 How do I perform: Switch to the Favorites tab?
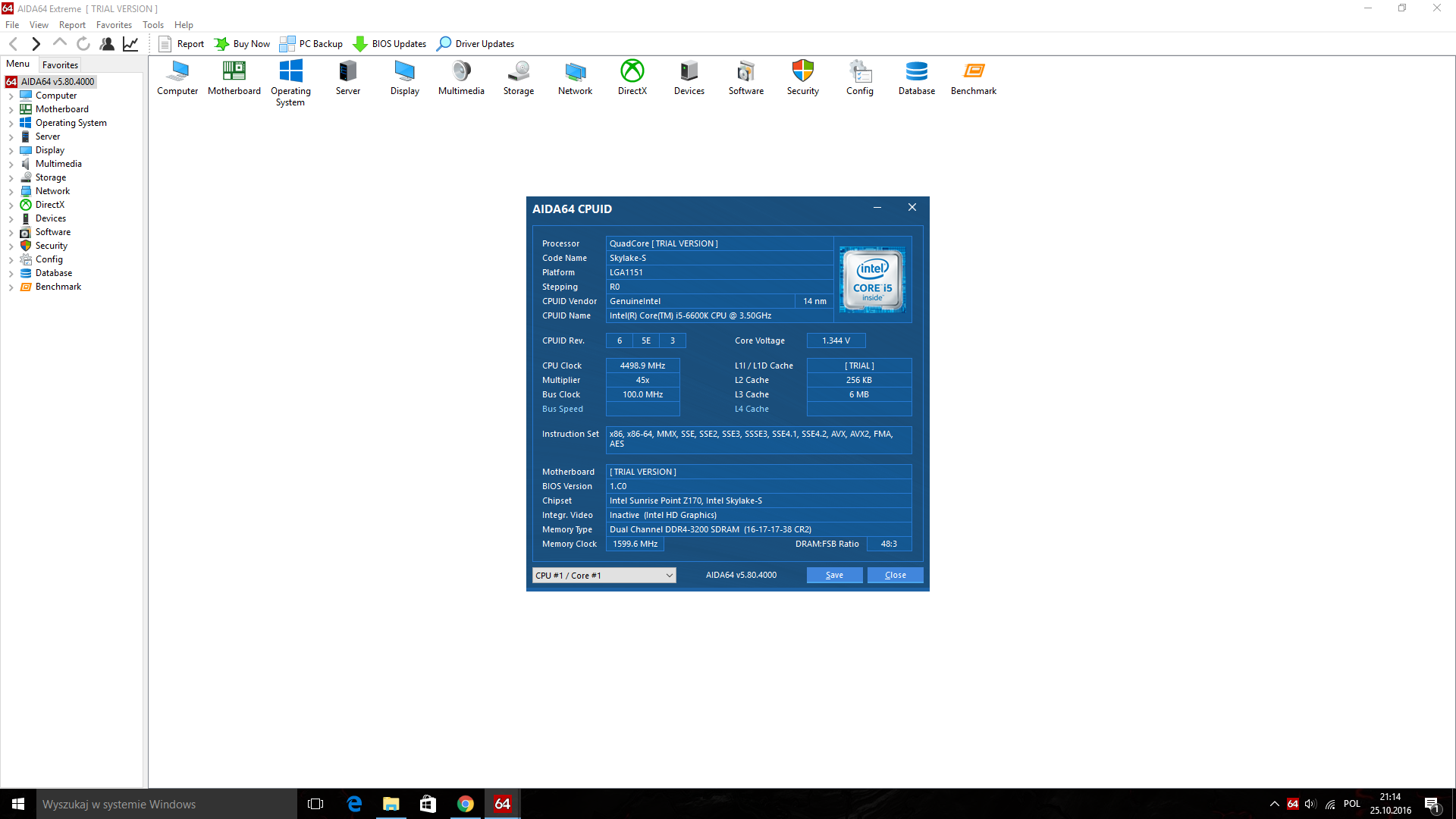tap(60, 65)
